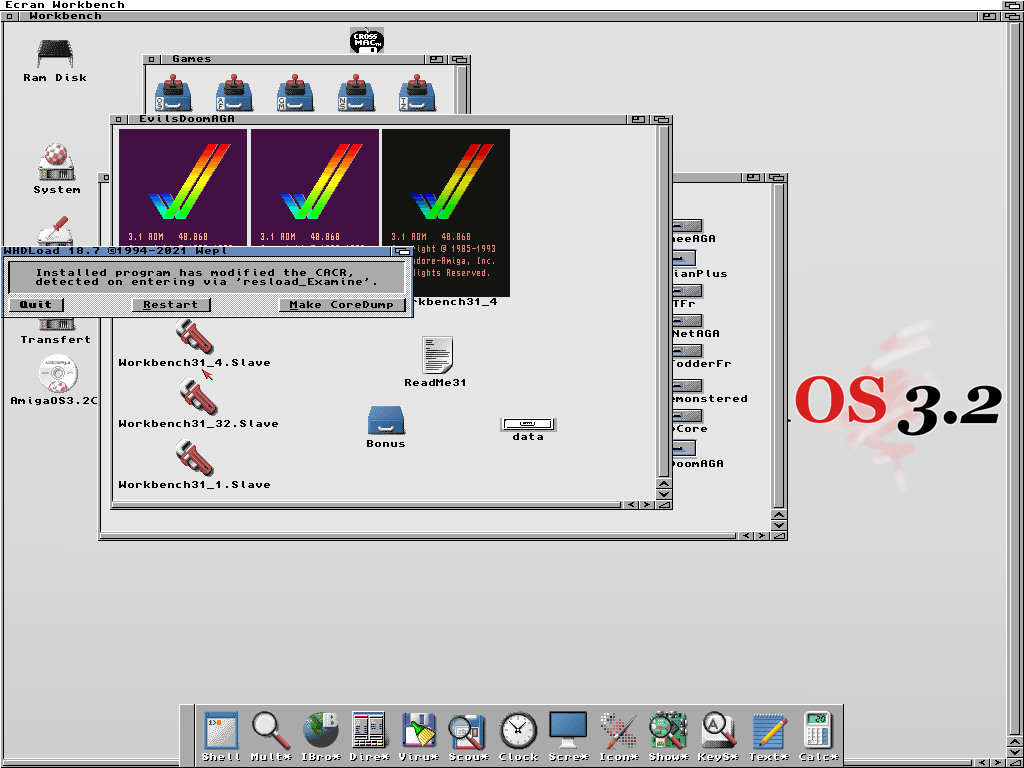Screen dimensions: 1024x768
Task: Click the EvilsDoomAGA vertical scrollbar
Action: [664, 301]
